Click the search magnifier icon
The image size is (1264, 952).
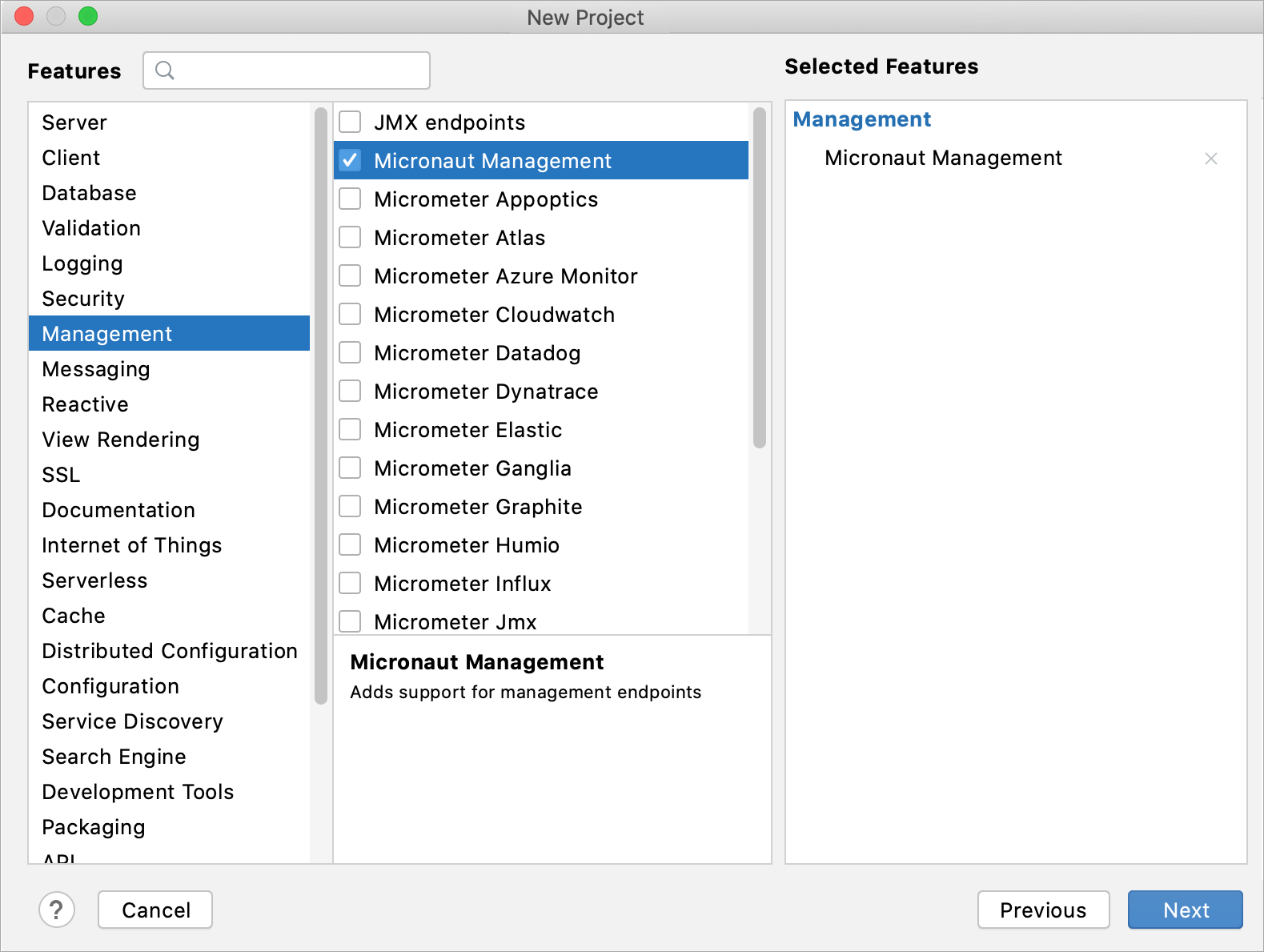click(165, 70)
